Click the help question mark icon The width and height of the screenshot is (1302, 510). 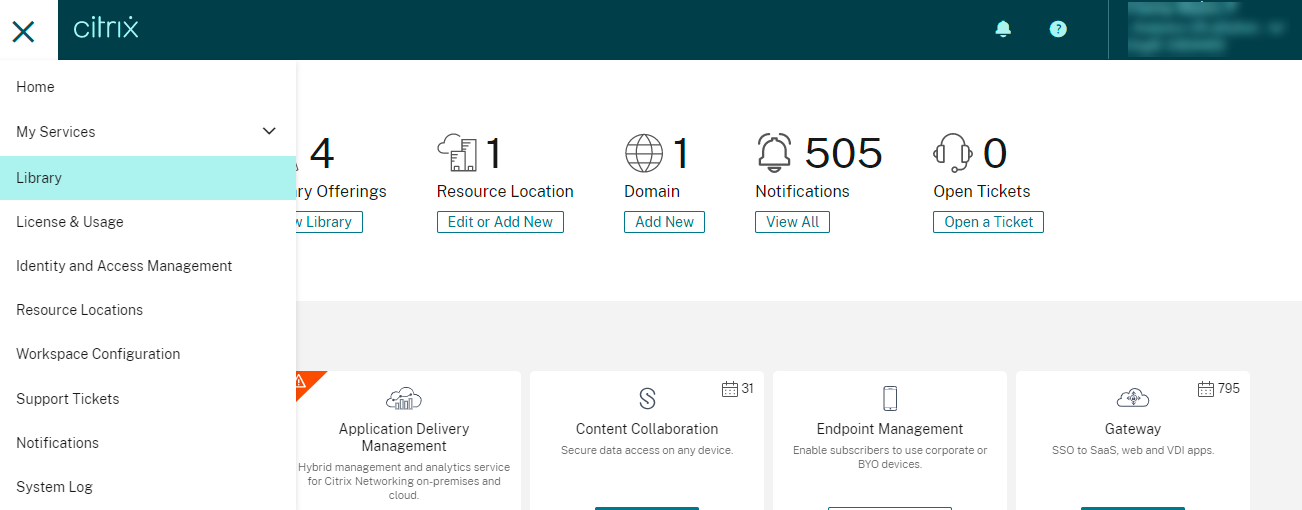coord(1058,29)
